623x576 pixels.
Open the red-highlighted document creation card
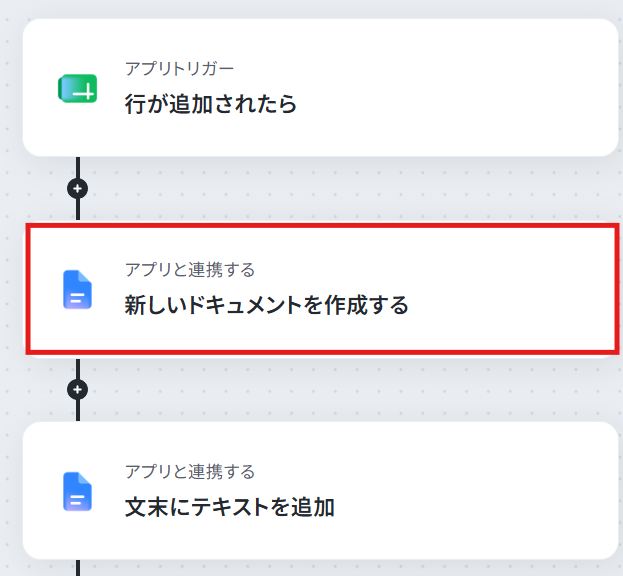coord(322,289)
